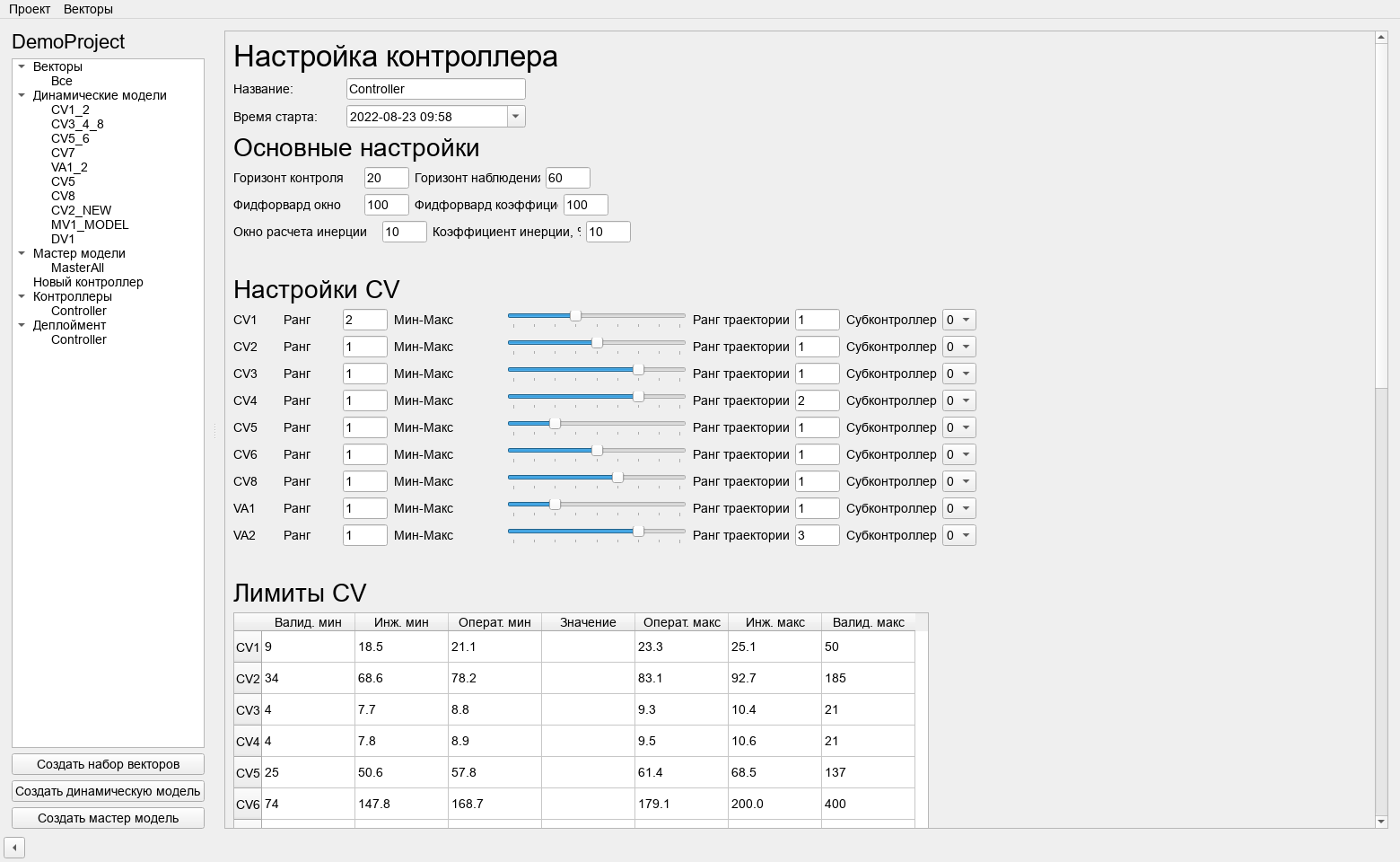Image resolution: width=1400 pixels, height=862 pixels.
Task: Select CV2_NEW model in tree
Action: point(82,210)
